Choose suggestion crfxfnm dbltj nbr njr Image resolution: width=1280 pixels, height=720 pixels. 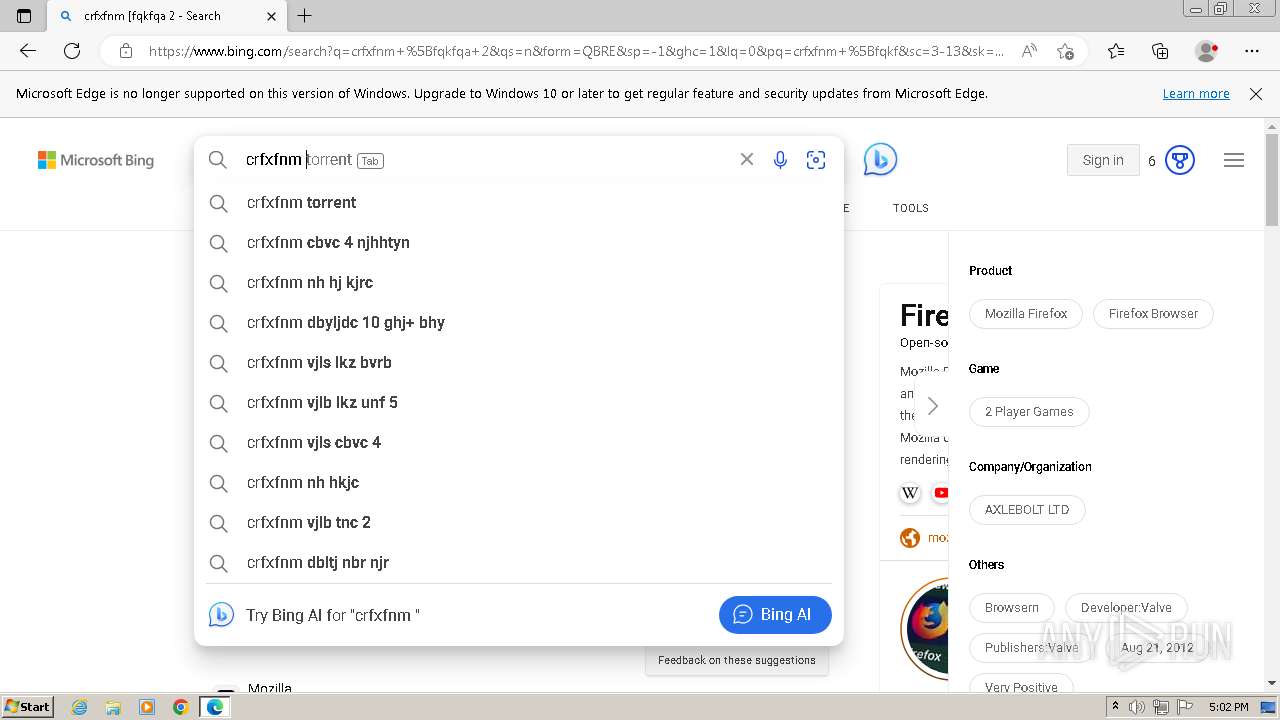519,562
